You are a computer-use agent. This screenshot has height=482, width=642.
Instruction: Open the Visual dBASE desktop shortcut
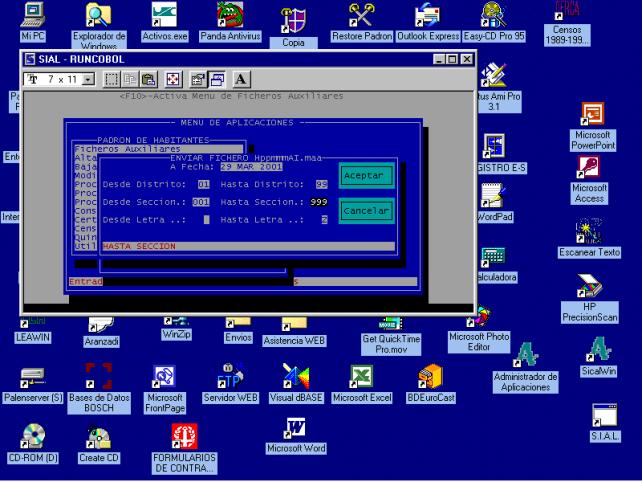[x=296, y=384]
